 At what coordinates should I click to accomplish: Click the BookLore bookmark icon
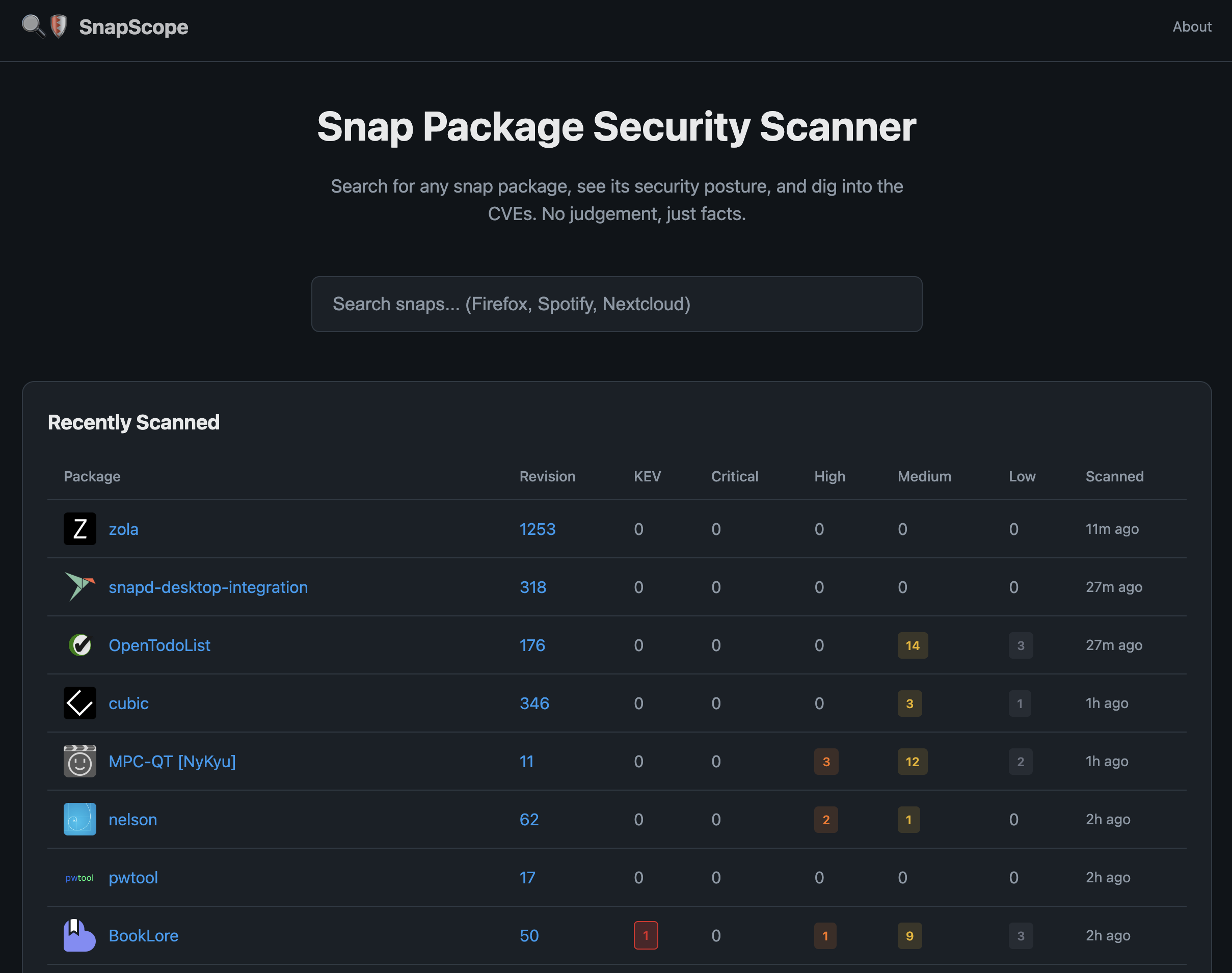coord(79,935)
